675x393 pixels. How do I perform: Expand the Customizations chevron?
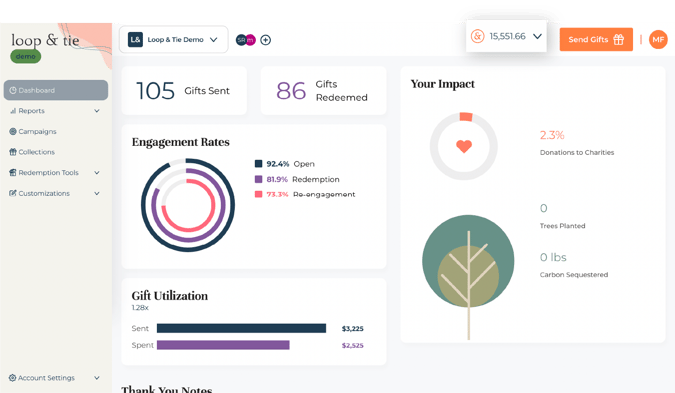[x=97, y=194]
